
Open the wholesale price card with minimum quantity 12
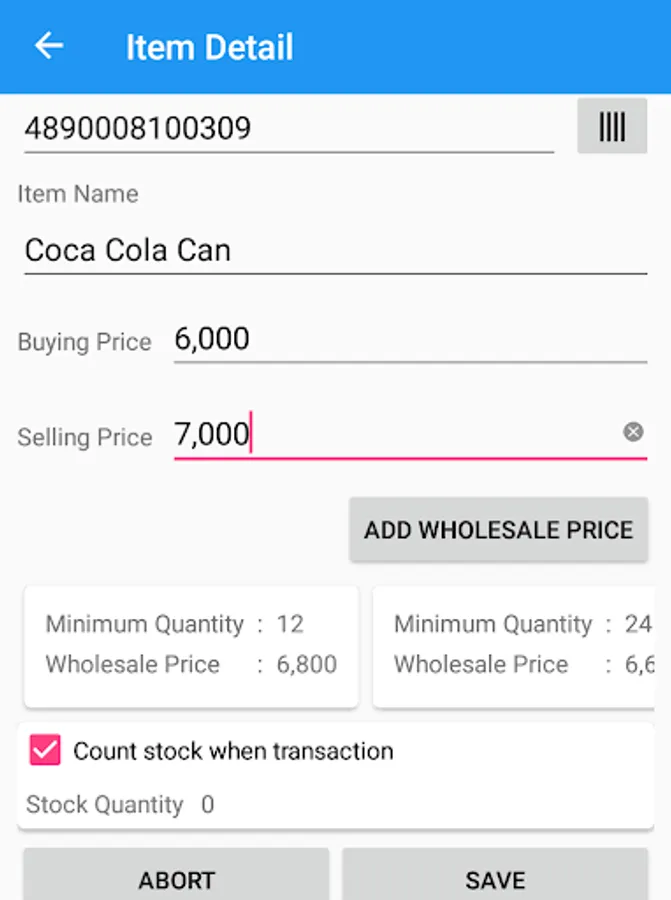pyautogui.click(x=190, y=645)
